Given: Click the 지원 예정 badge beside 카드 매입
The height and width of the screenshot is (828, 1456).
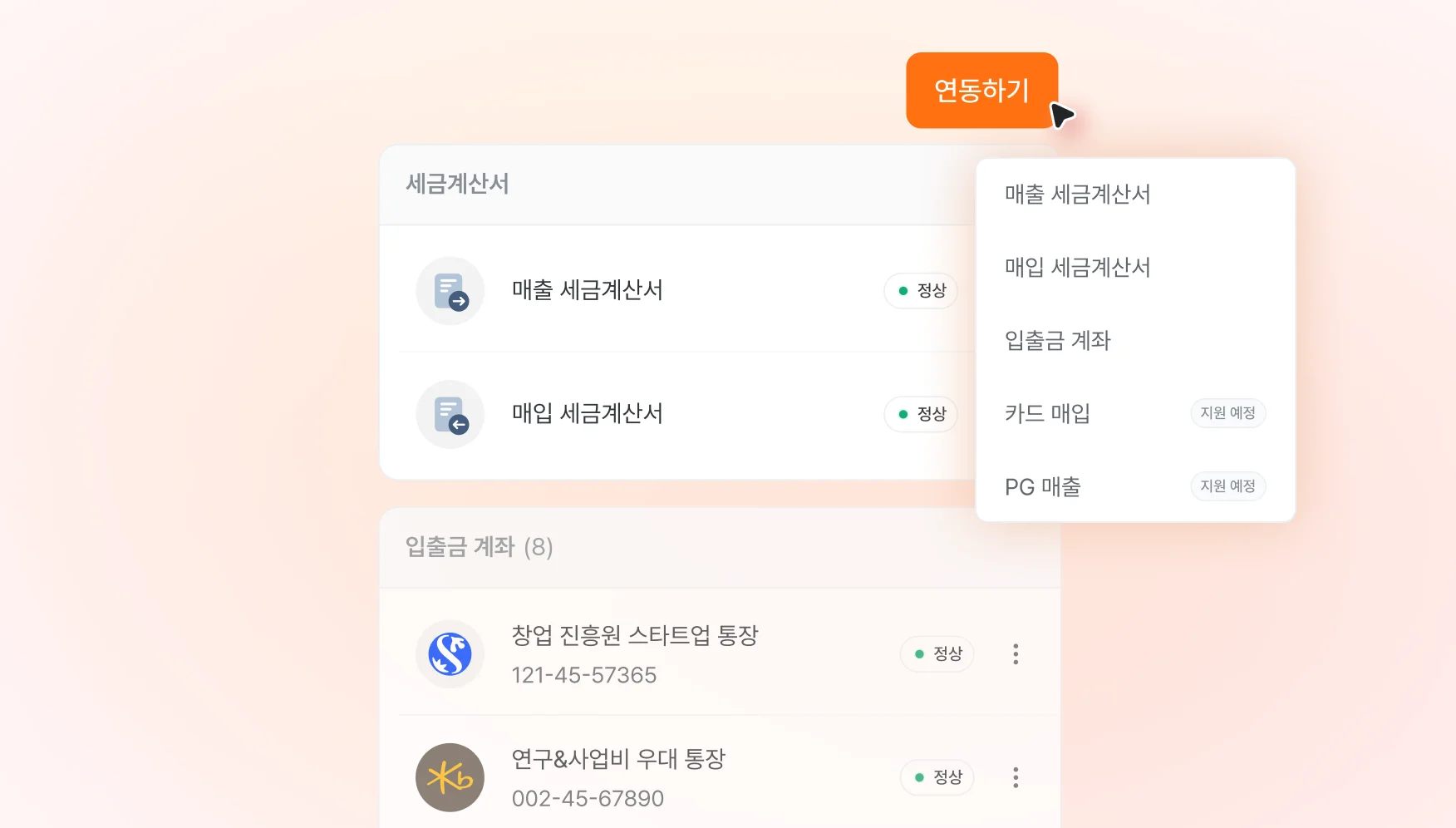Looking at the screenshot, I should click(x=1228, y=413).
